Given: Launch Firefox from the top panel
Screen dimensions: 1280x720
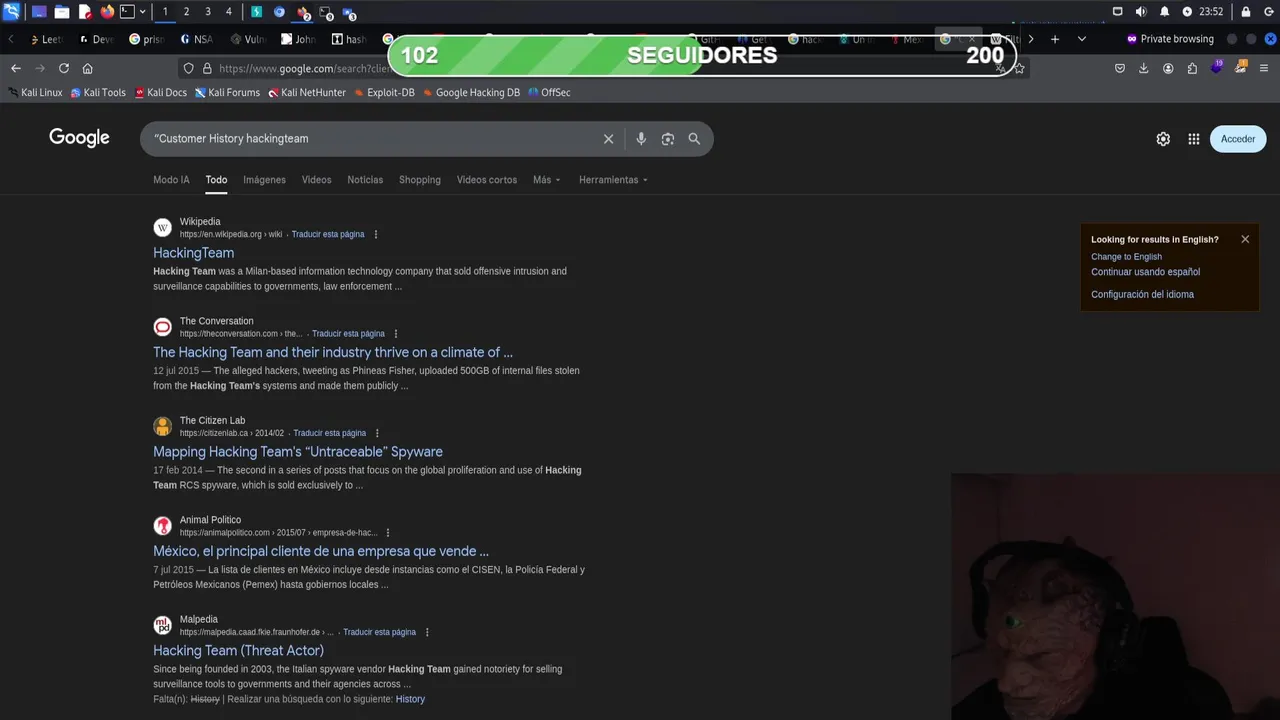Looking at the screenshot, I should coord(107,12).
